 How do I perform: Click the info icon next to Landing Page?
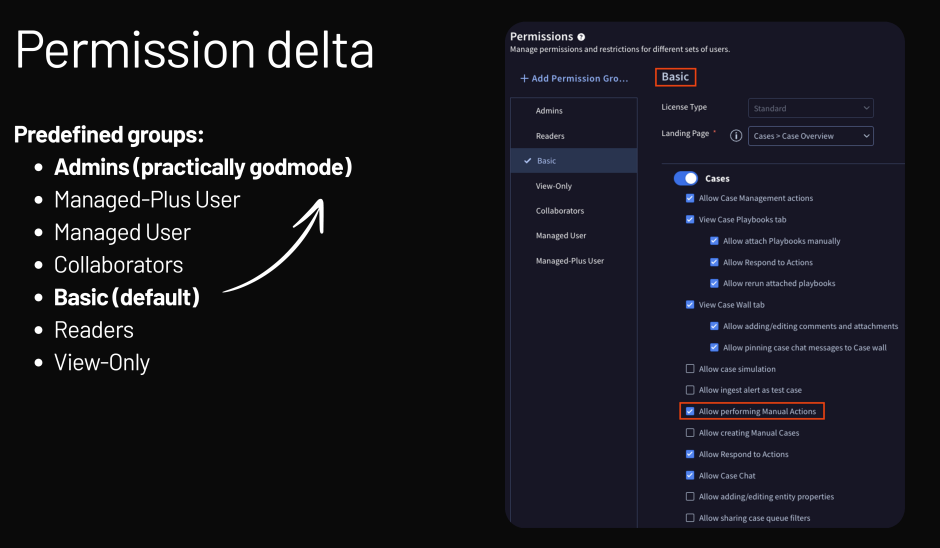coord(736,136)
